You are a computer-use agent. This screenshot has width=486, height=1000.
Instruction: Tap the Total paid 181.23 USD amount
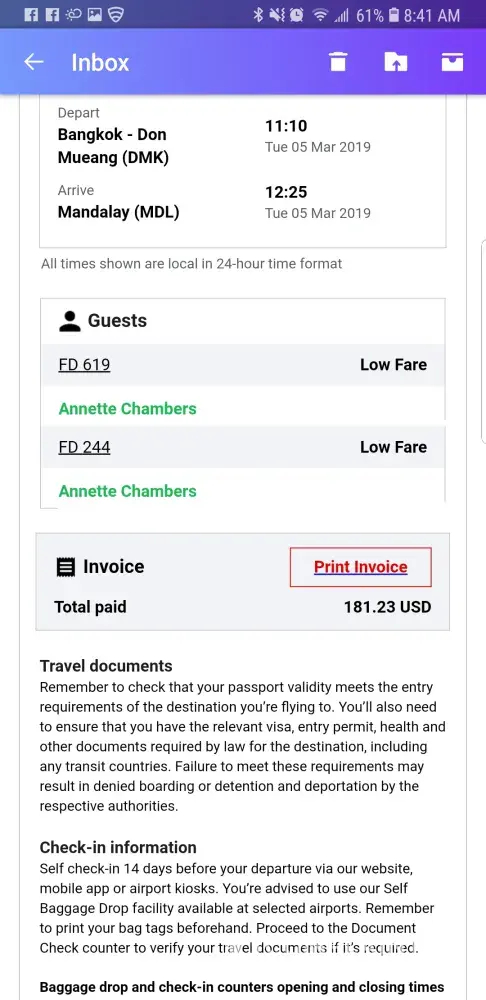pyautogui.click(x=387, y=607)
